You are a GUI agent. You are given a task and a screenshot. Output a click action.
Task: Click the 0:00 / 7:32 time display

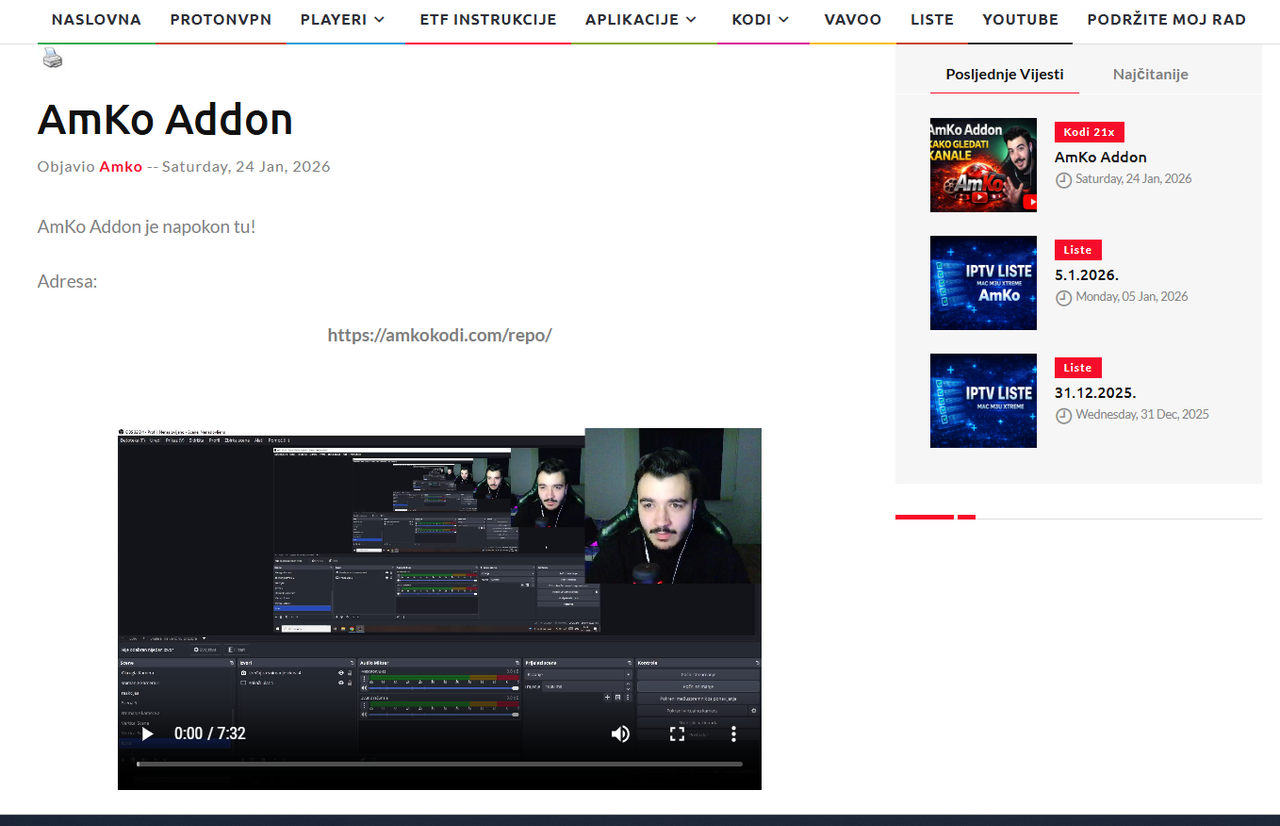[x=210, y=734]
